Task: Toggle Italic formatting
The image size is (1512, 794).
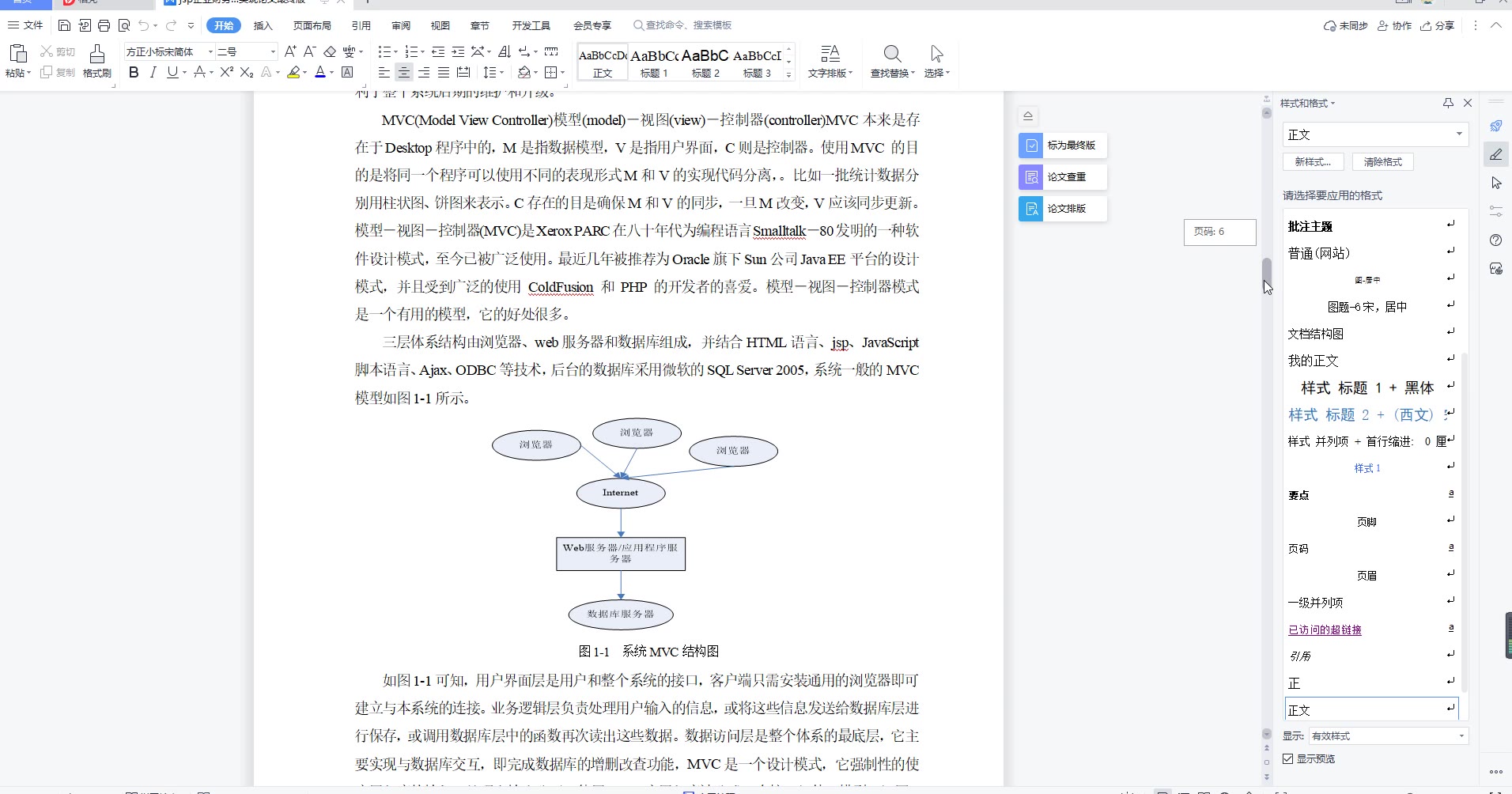Action: pos(153,72)
